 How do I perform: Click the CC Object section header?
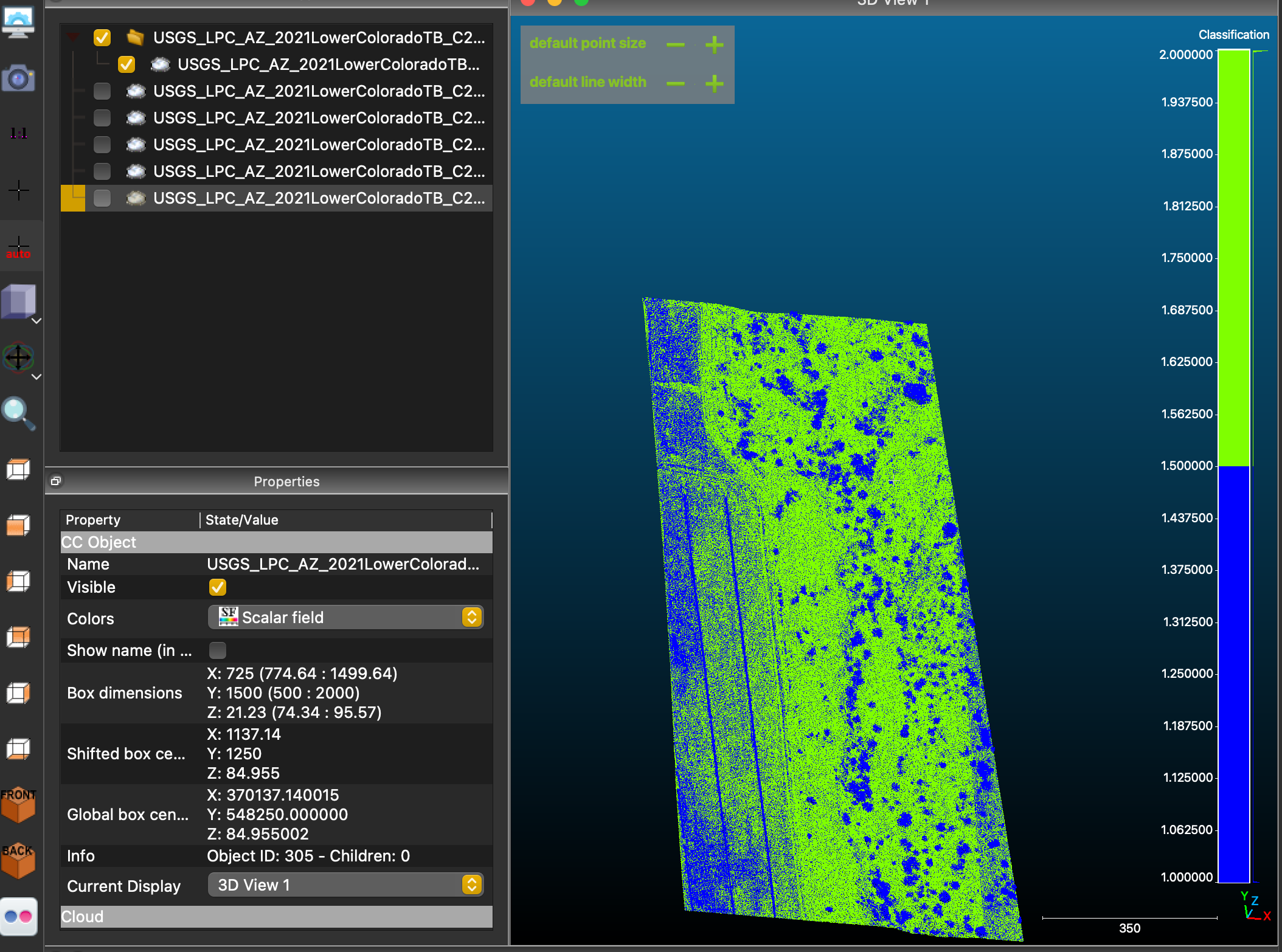coord(277,542)
